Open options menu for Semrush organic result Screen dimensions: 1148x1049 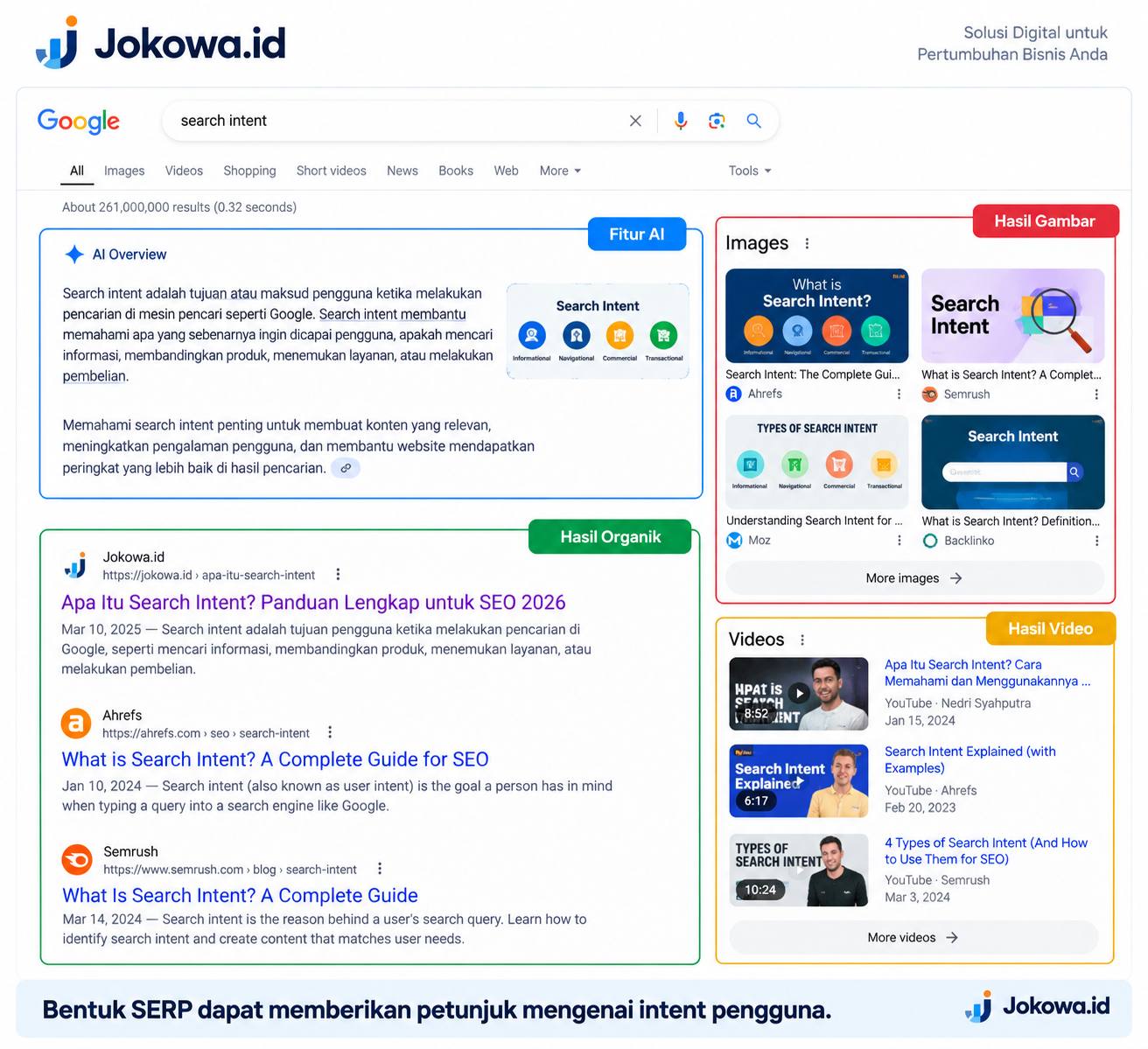380,869
